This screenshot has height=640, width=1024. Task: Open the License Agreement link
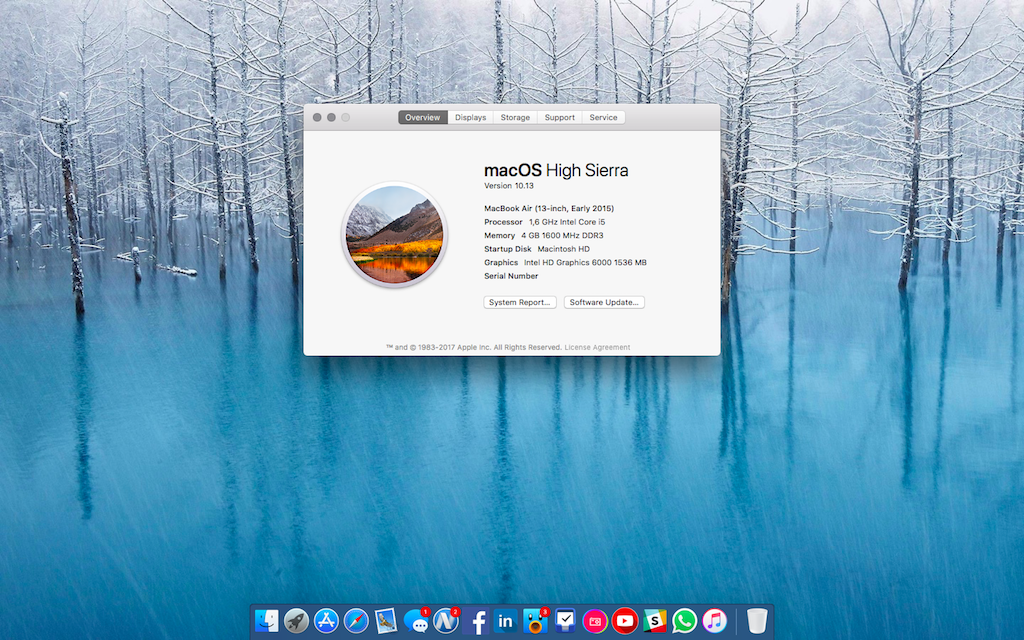597,347
